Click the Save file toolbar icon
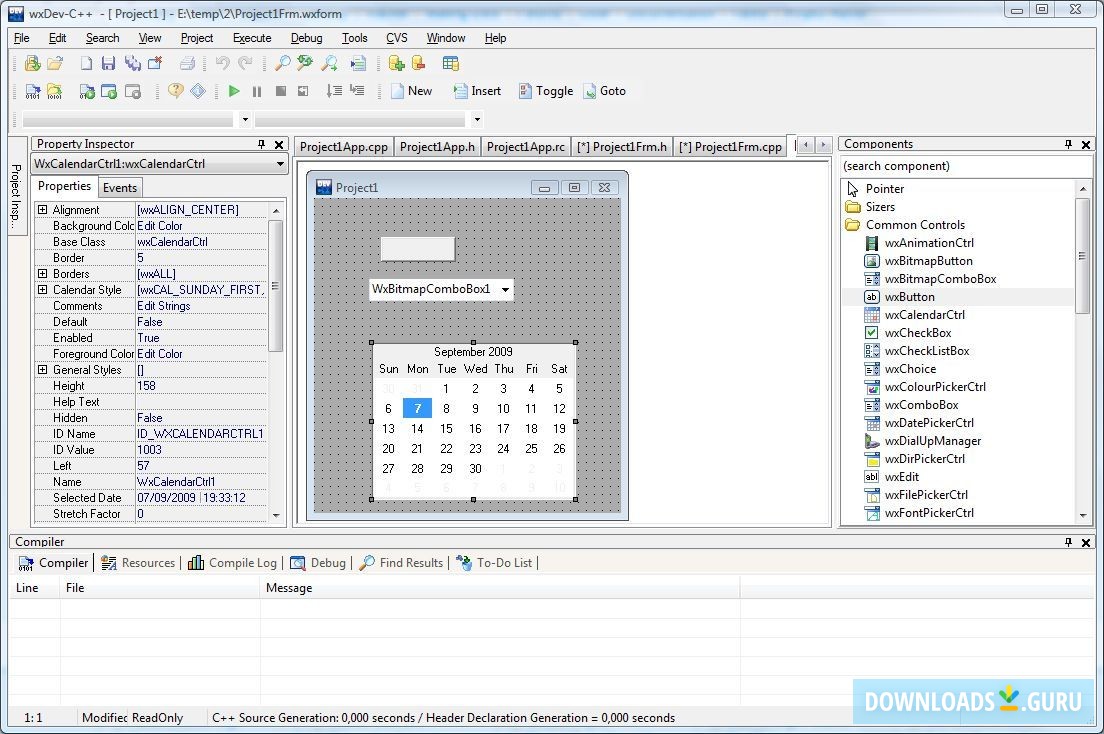This screenshot has height=734, width=1104. click(x=109, y=63)
